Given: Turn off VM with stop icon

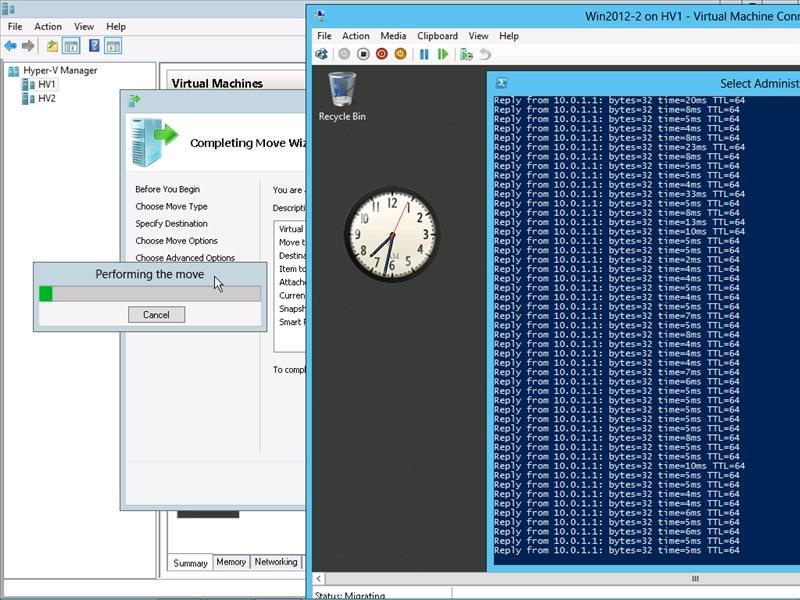Looking at the screenshot, I should click(363, 54).
